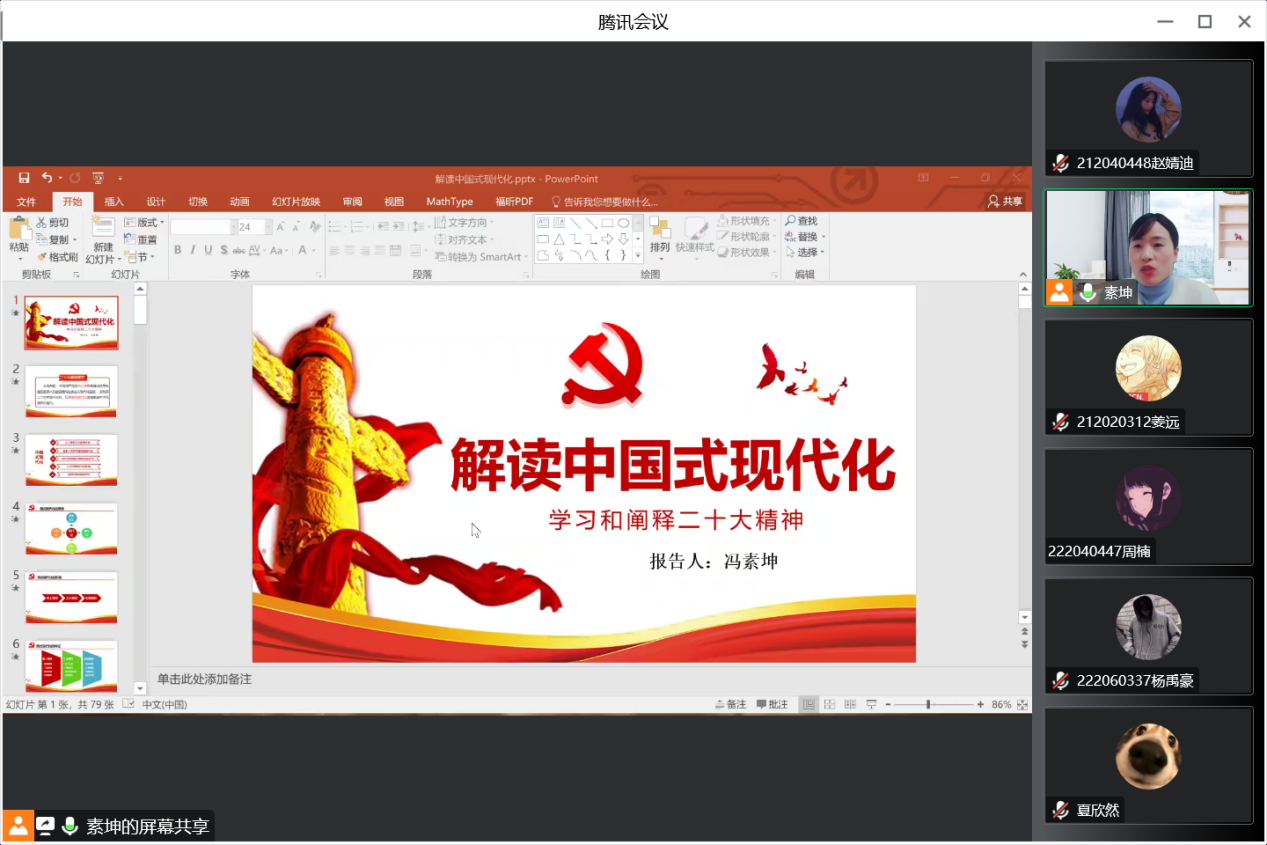Click the Save icon in quick access toolbar
This screenshot has height=845, width=1267.
click(24, 178)
